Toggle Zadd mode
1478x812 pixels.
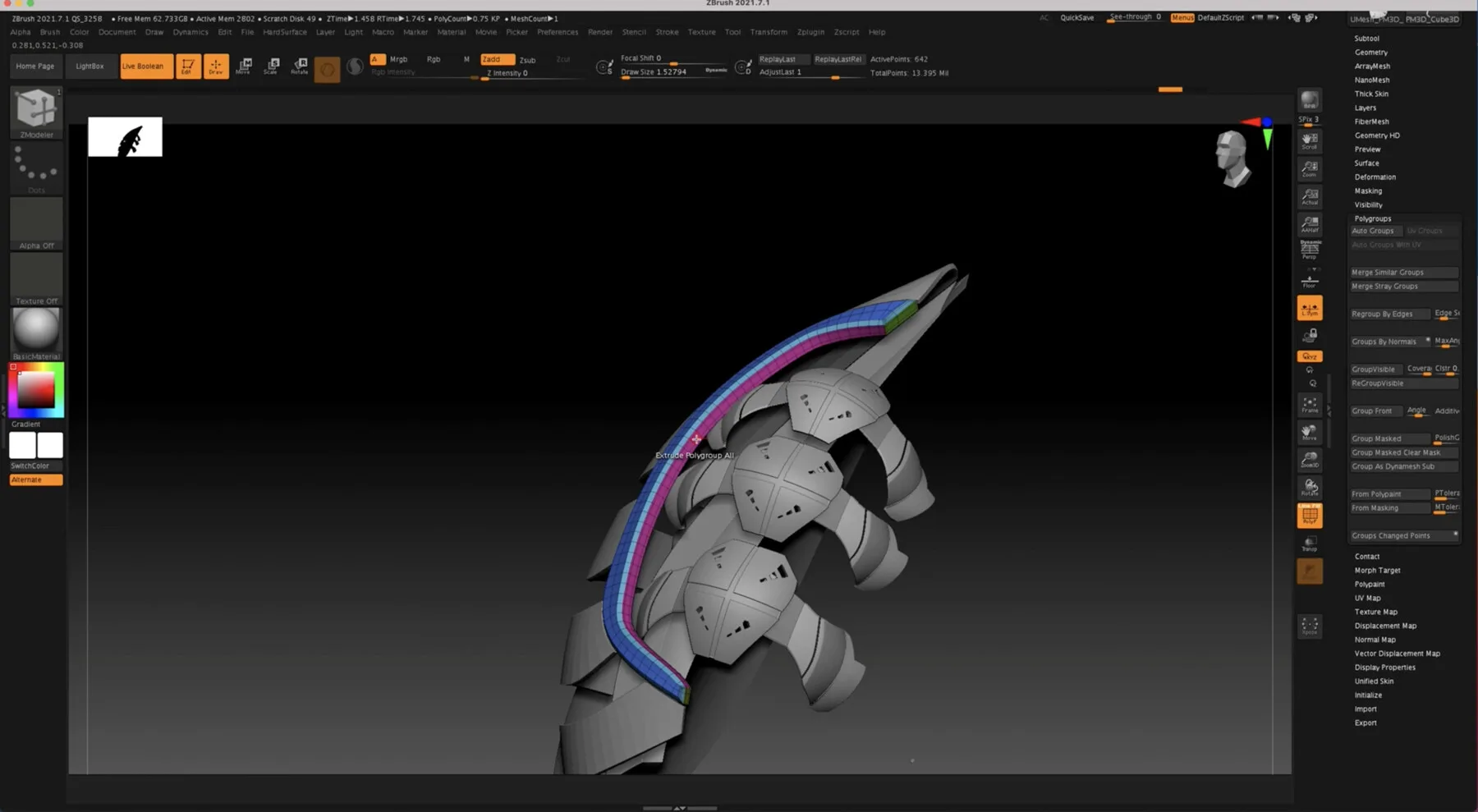pyautogui.click(x=498, y=59)
